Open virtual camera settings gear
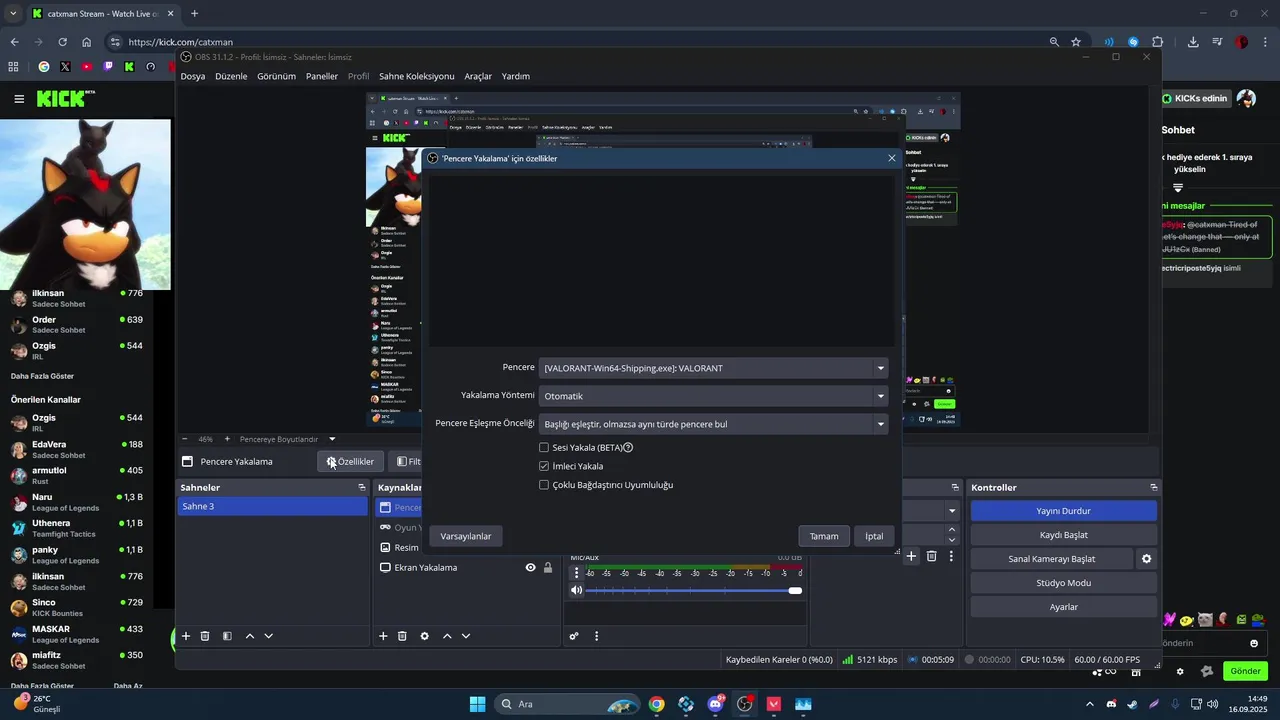 click(1147, 559)
